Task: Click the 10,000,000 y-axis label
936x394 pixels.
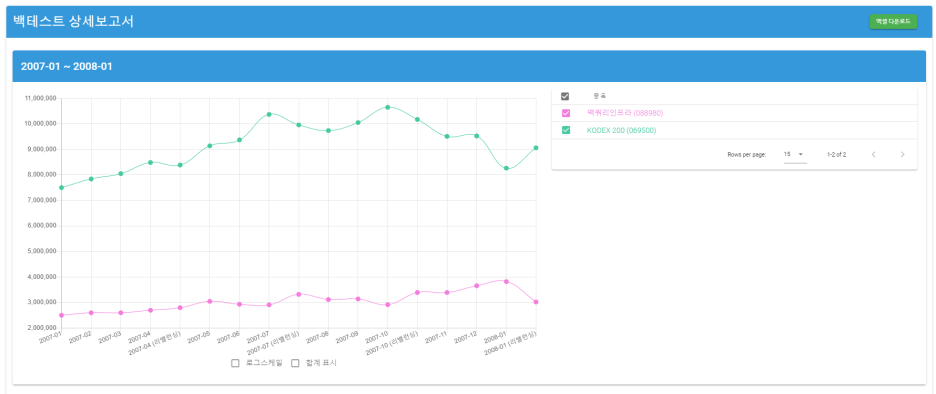Action: click(41, 124)
